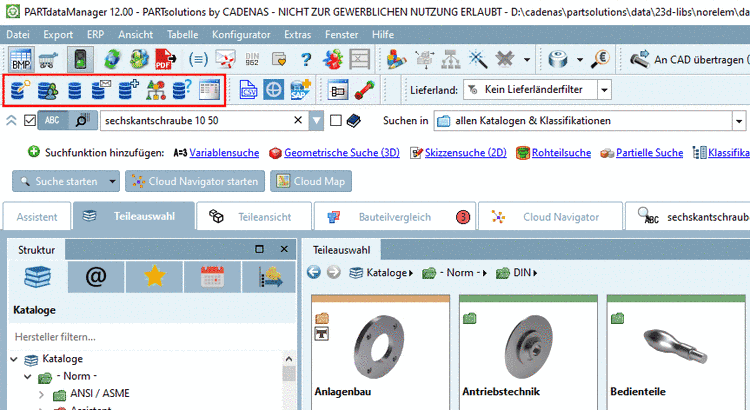Open the dropdown arrow after the grey X icon

coord(527,60)
